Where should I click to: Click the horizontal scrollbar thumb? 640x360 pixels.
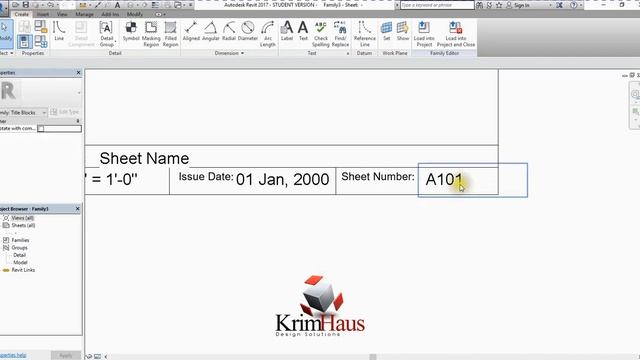point(373,357)
